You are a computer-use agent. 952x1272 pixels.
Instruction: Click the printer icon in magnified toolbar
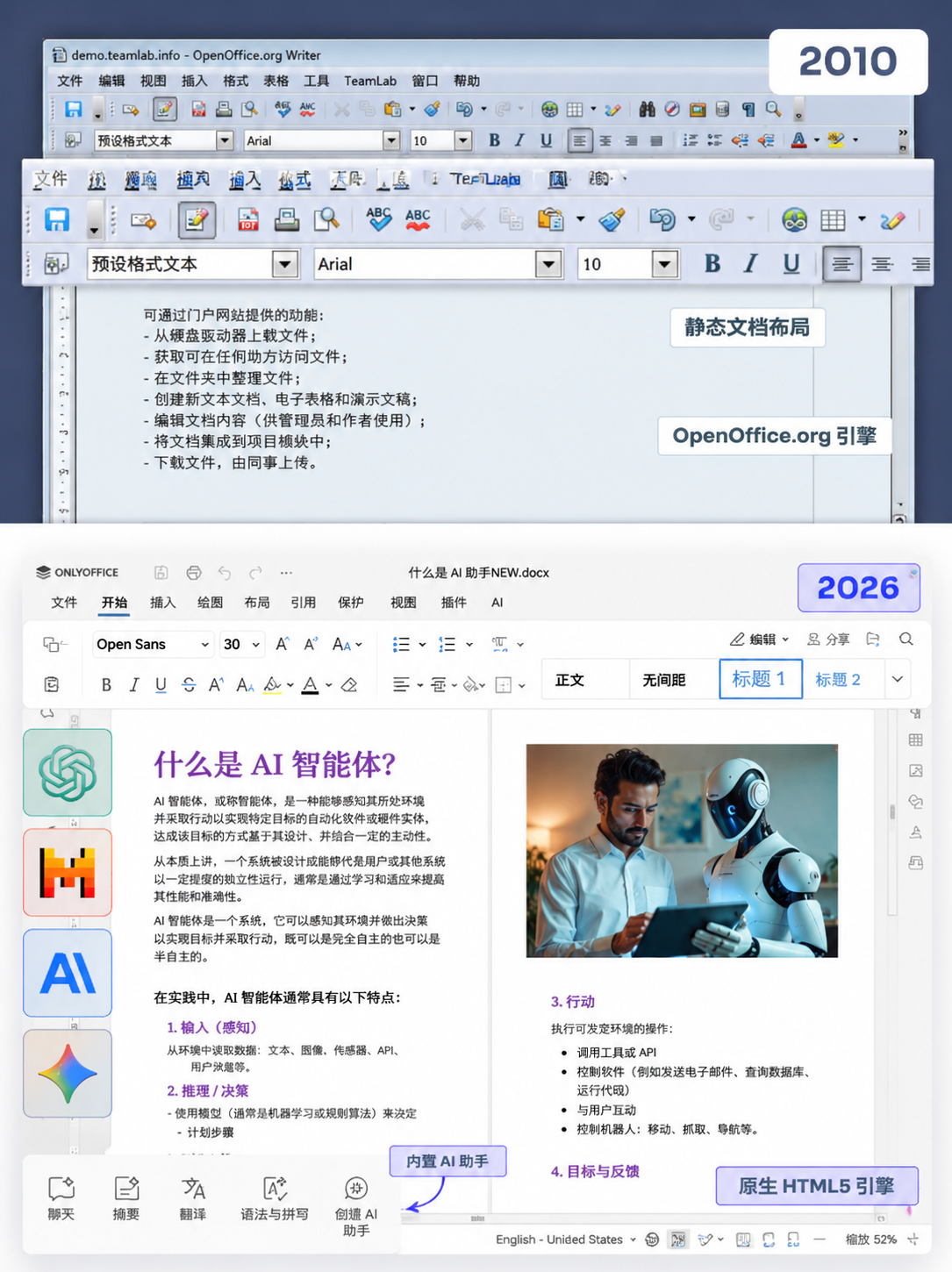[287, 219]
